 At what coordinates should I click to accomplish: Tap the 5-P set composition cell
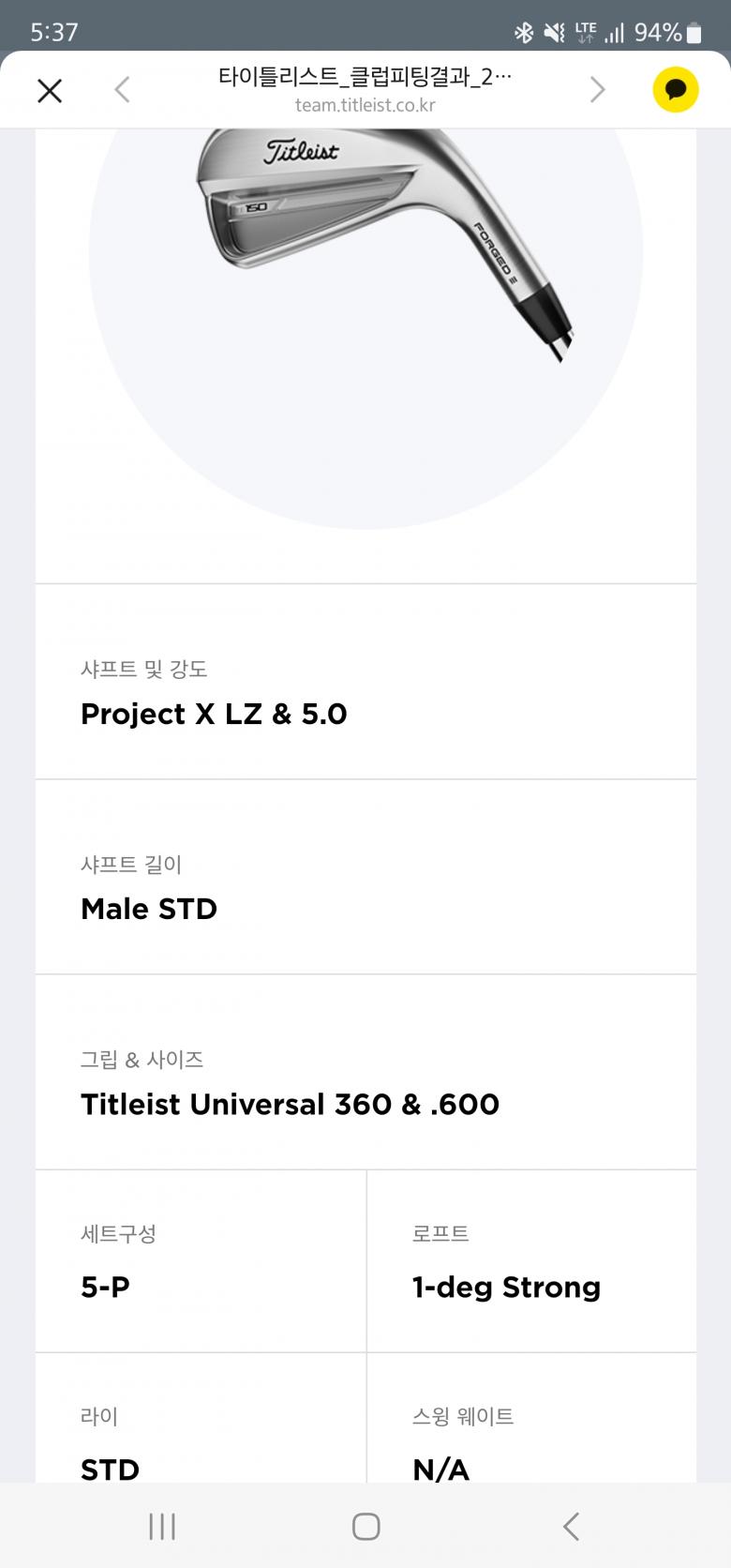coord(201,1262)
